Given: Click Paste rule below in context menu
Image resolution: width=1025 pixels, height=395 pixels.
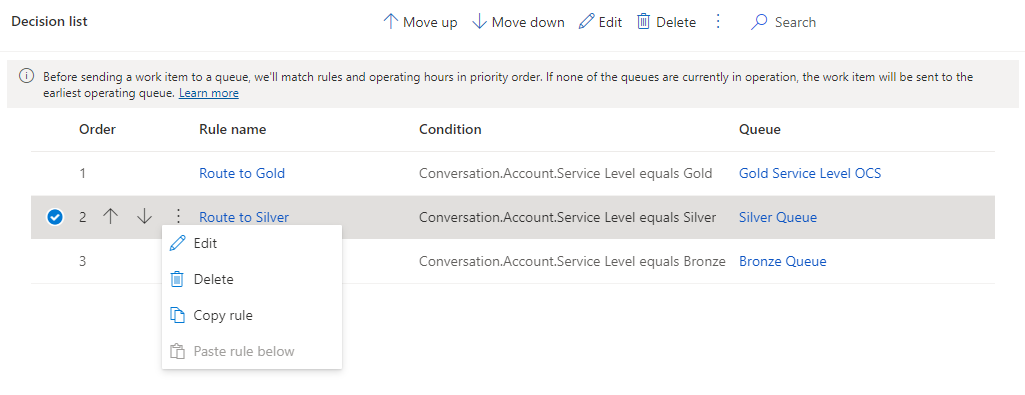Looking at the screenshot, I should click(x=252, y=351).
